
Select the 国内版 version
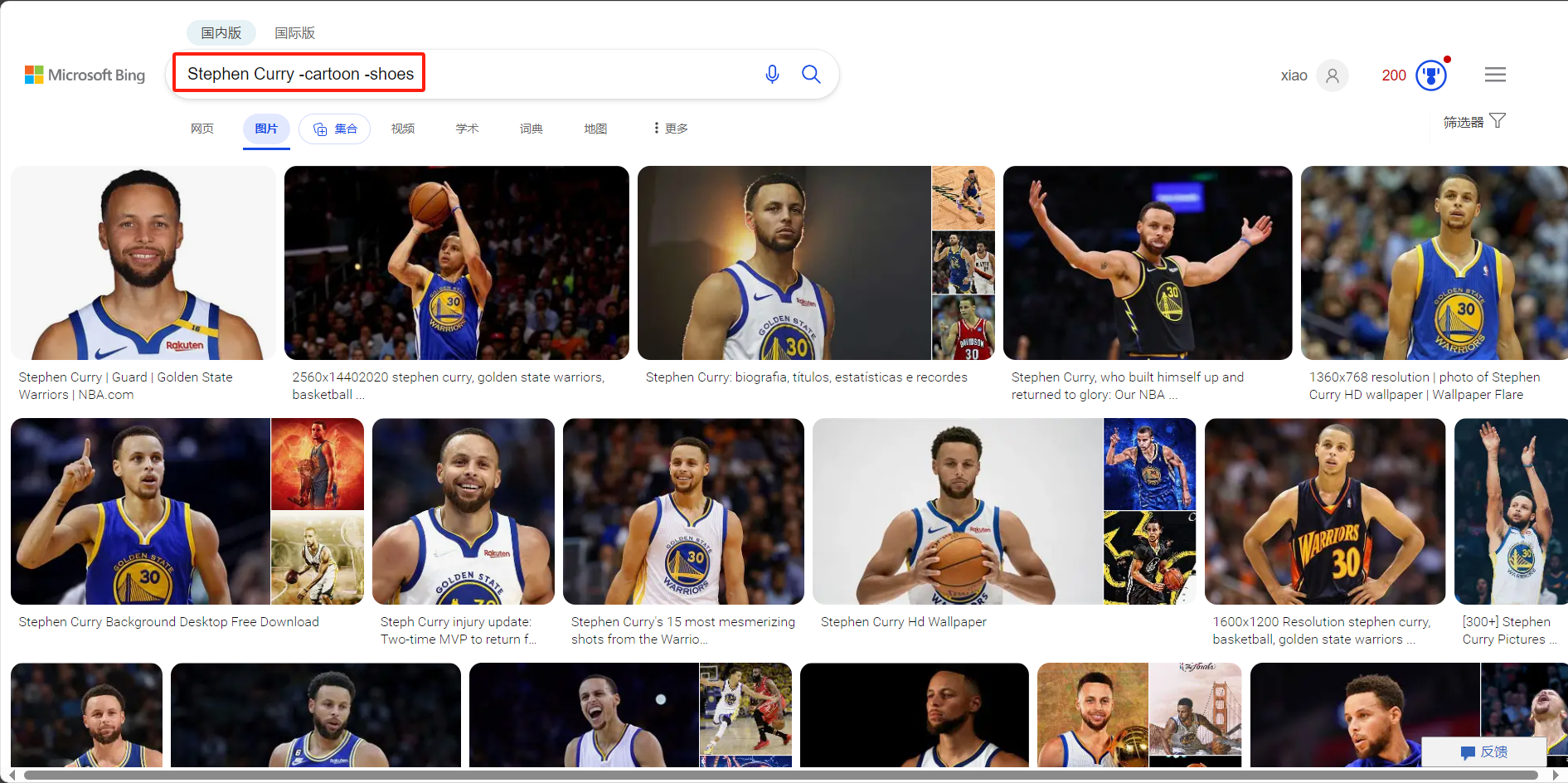[221, 32]
